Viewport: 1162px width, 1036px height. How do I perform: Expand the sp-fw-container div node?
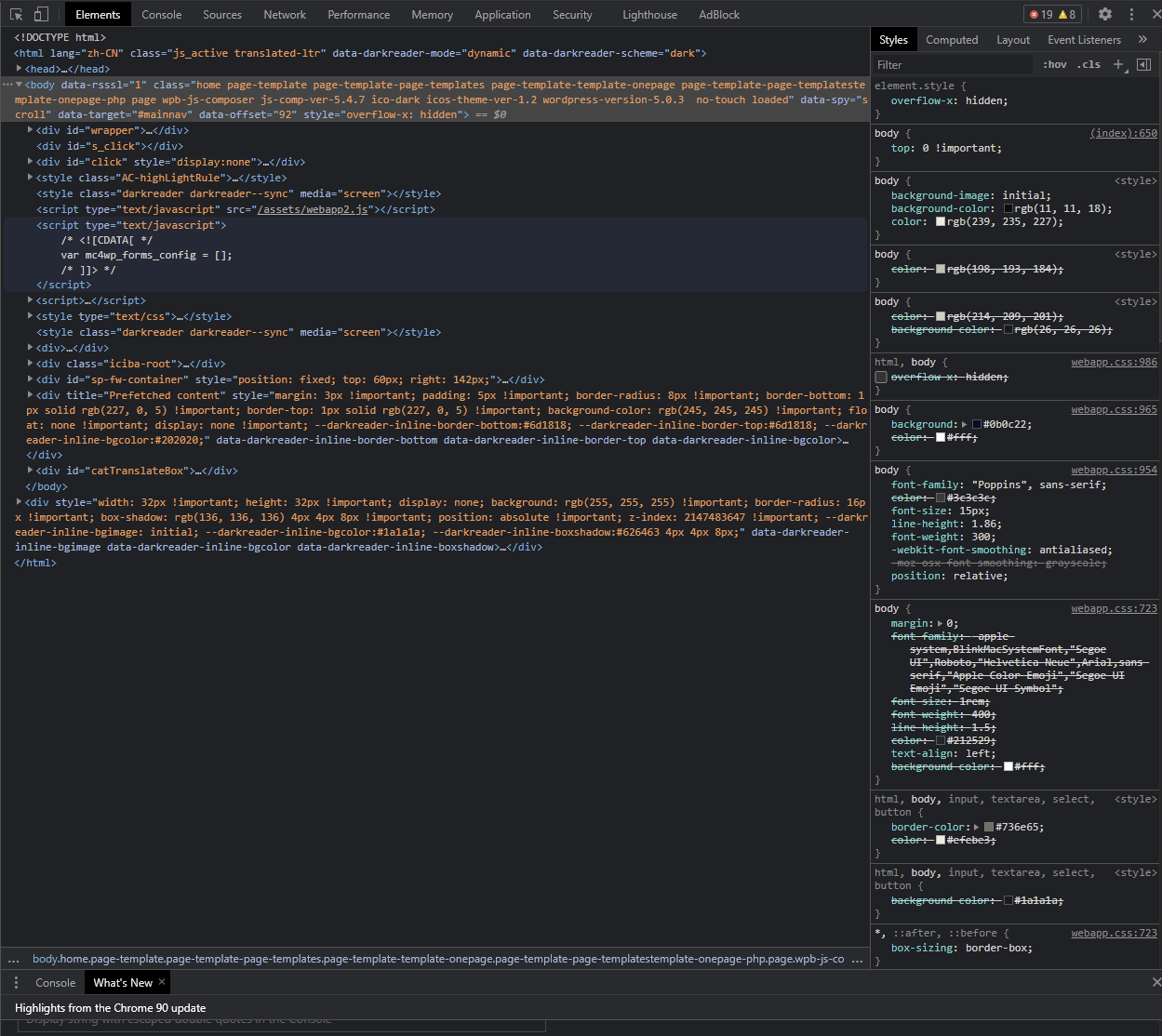click(x=31, y=379)
